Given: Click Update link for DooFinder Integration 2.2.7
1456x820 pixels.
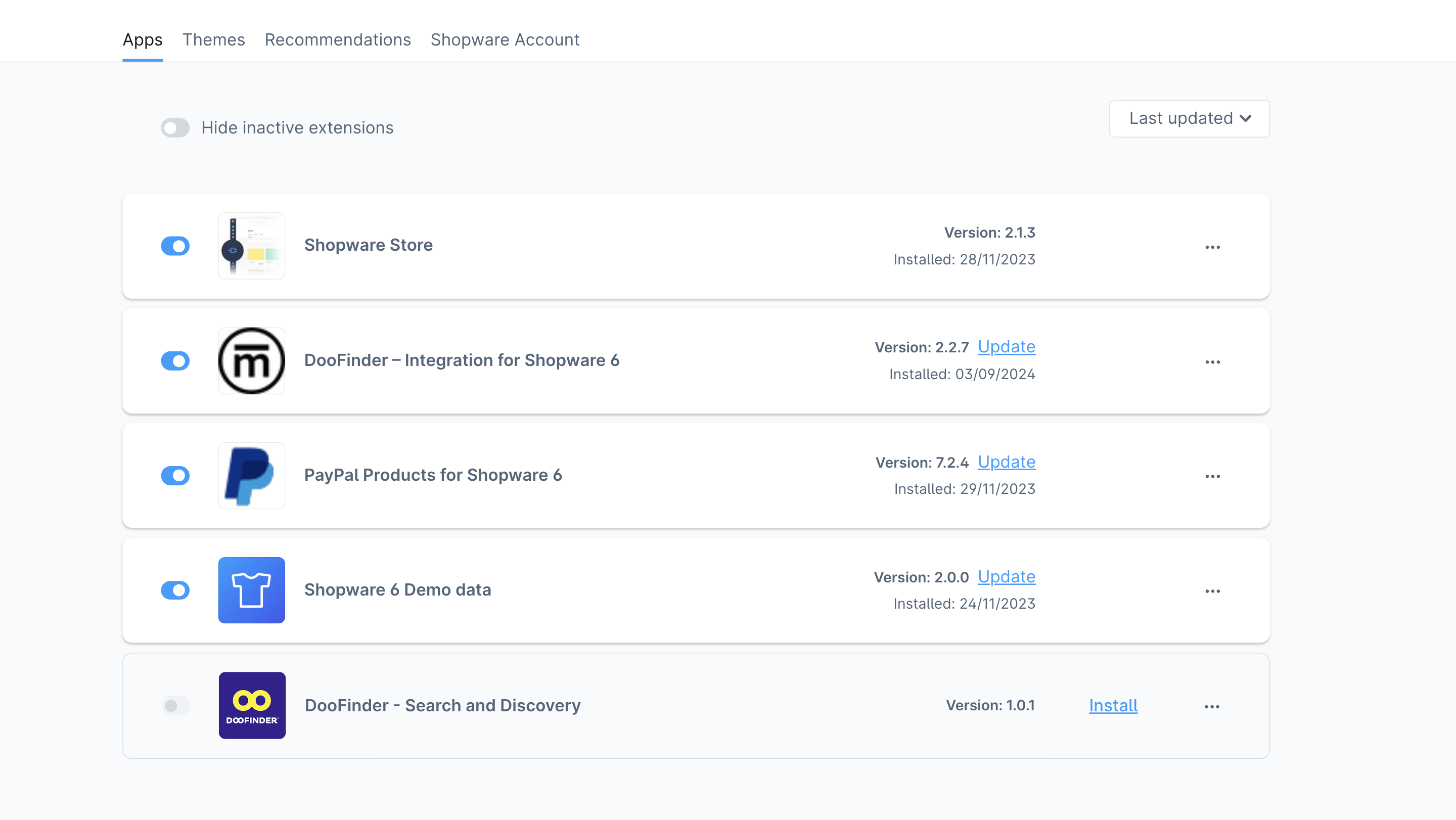Looking at the screenshot, I should pos(1006,346).
